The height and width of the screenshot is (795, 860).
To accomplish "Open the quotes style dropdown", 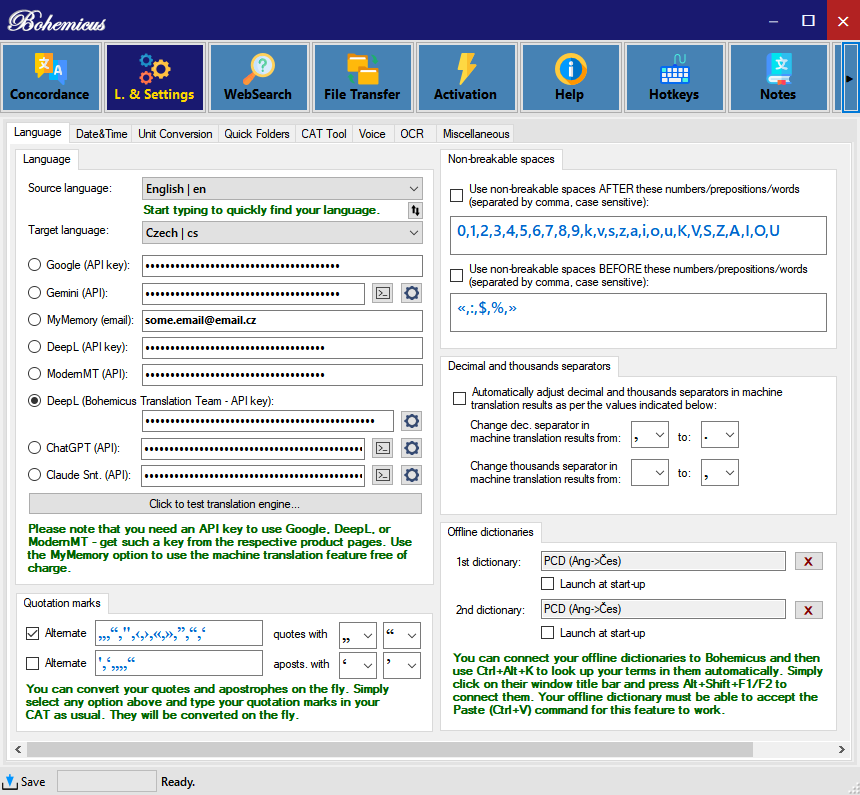I will pyautogui.click(x=357, y=634).
